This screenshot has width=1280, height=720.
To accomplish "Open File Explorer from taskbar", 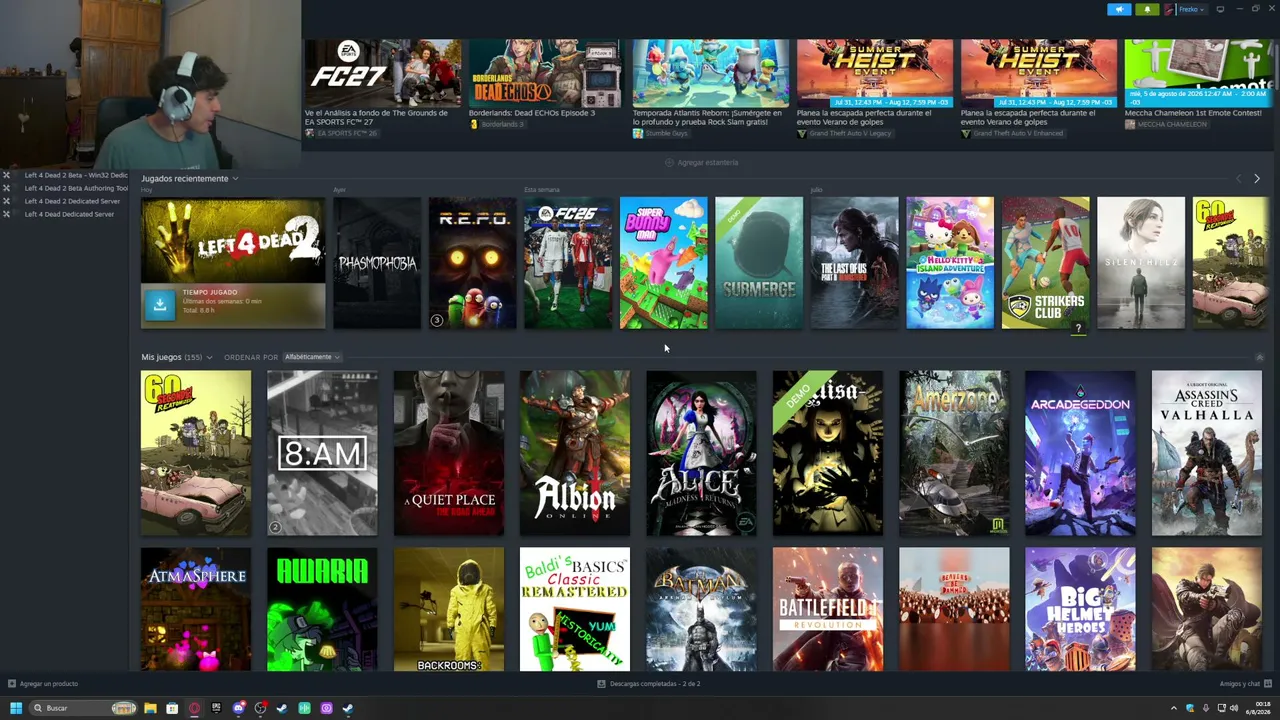I will [150, 708].
